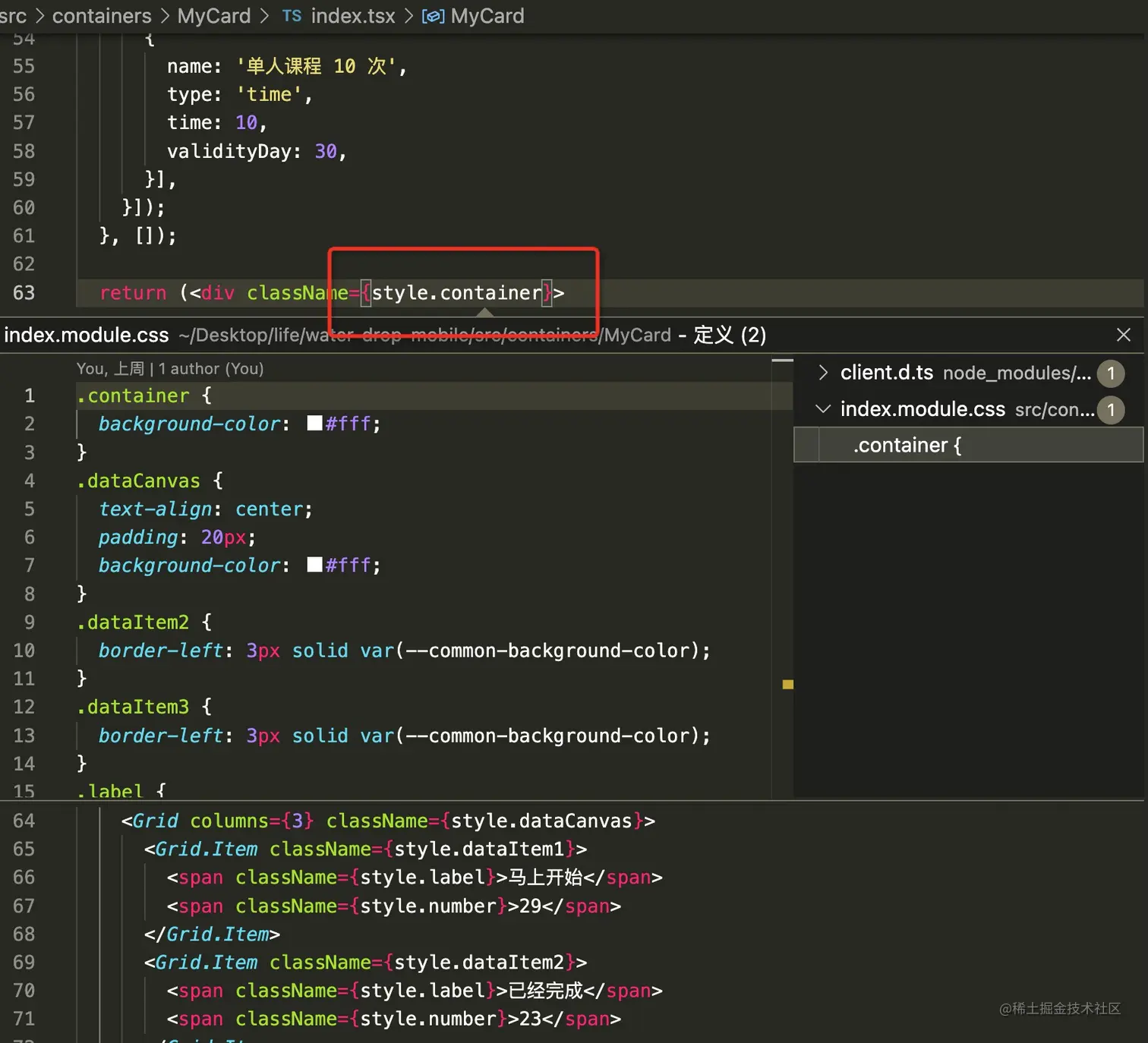The height and width of the screenshot is (1043, 1148).
Task: Close the peek definition panel
Action: [1124, 335]
